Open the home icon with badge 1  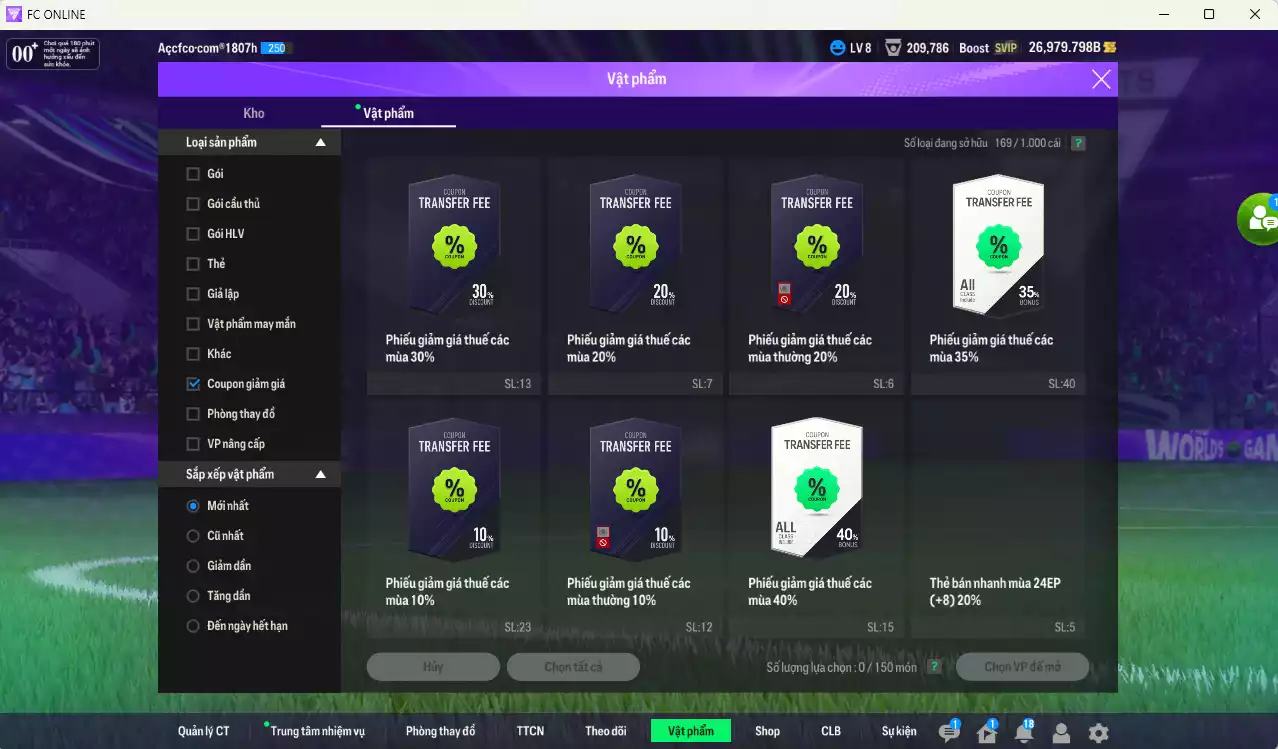[x=986, y=732]
